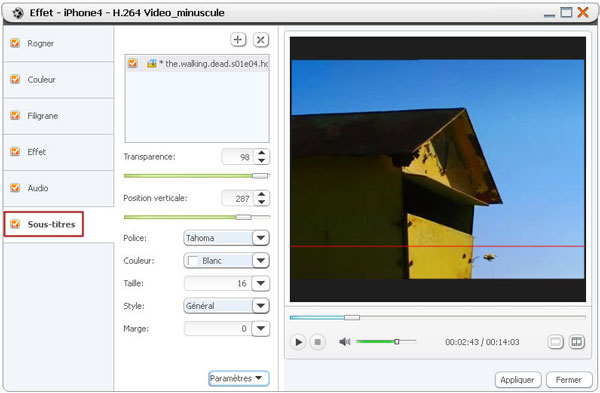
Task: Click the green volume slider
Action: coord(386,341)
